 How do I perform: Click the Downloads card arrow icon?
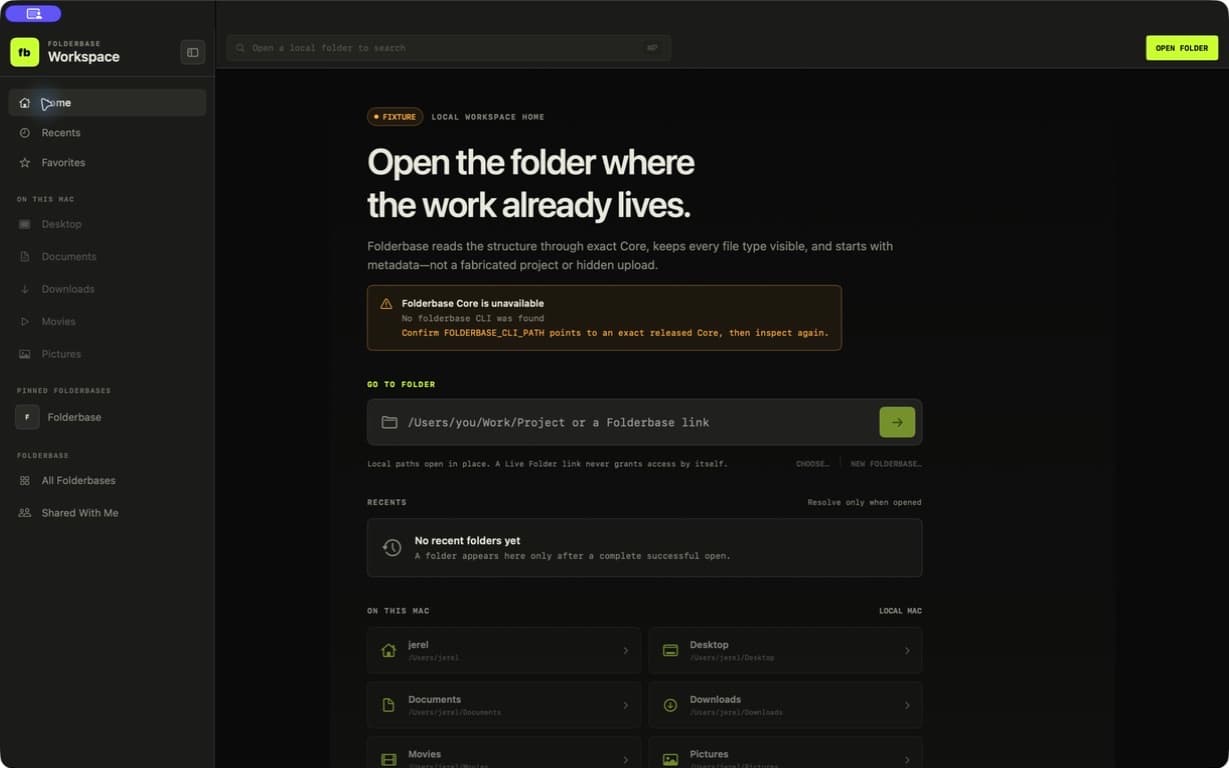[670, 705]
